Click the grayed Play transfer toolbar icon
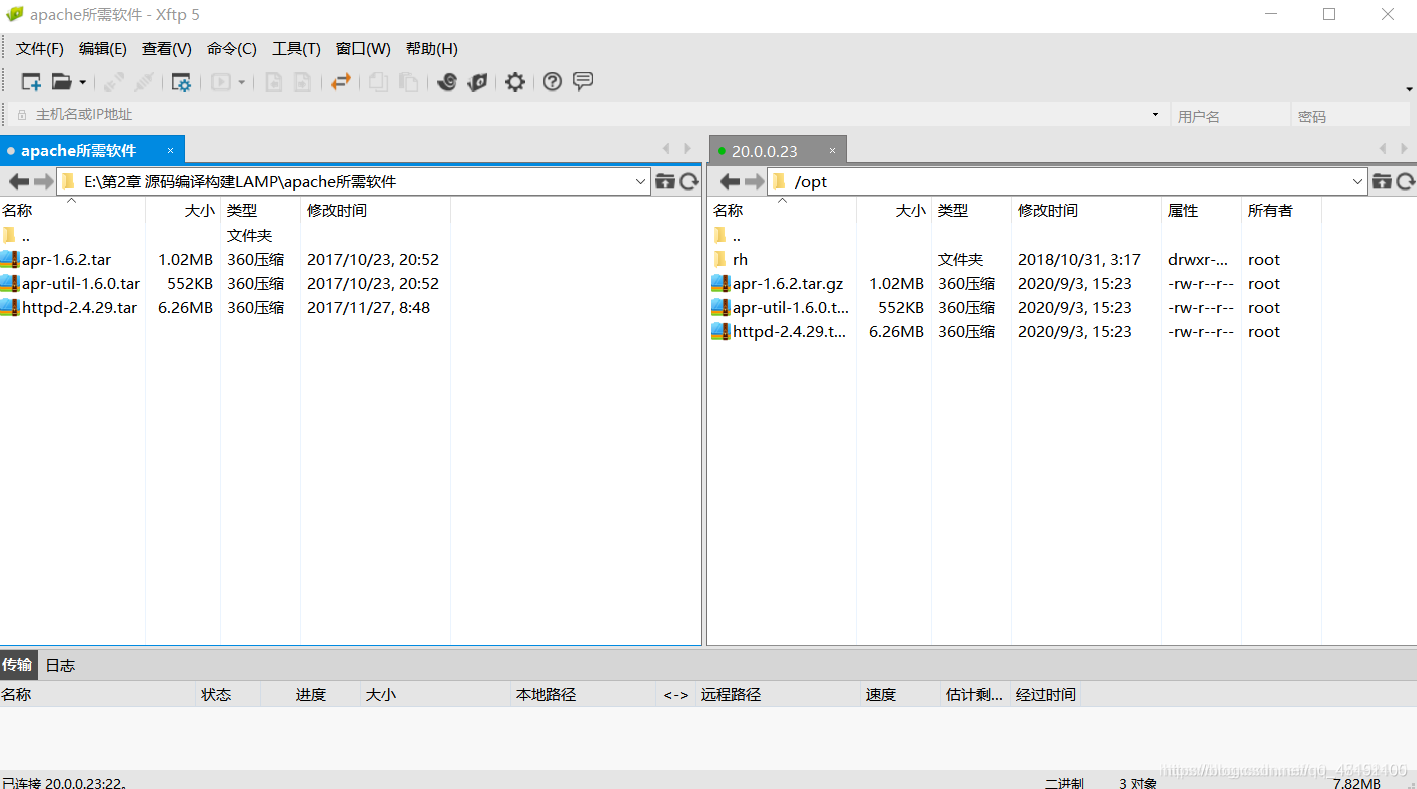Viewport: 1417px width, 789px height. [221, 82]
